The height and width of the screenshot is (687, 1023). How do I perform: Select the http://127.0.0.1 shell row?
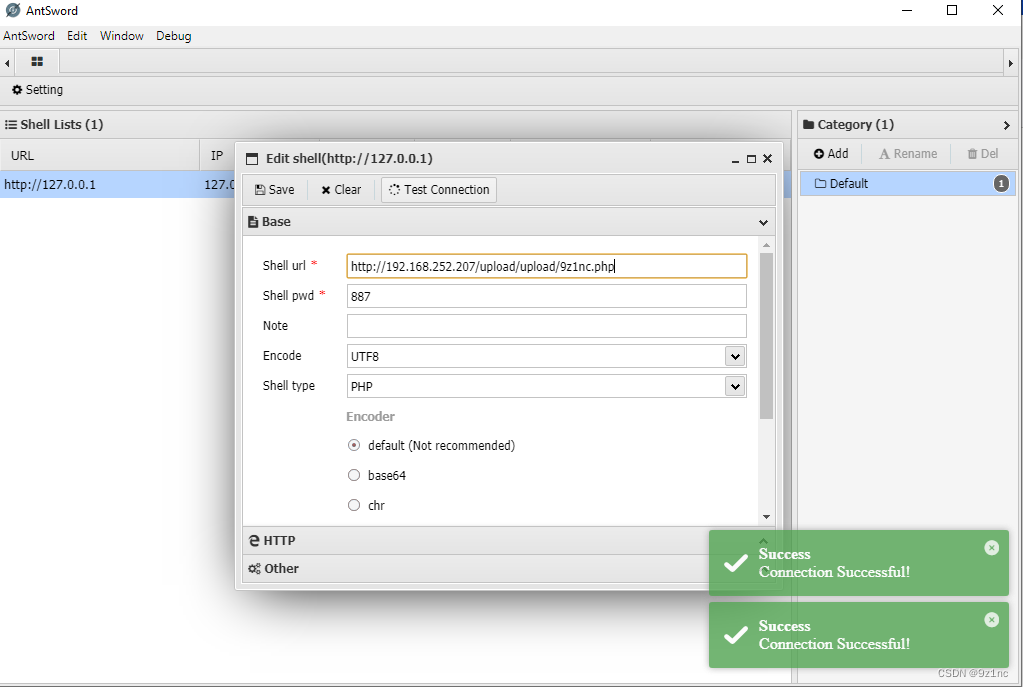point(117,185)
